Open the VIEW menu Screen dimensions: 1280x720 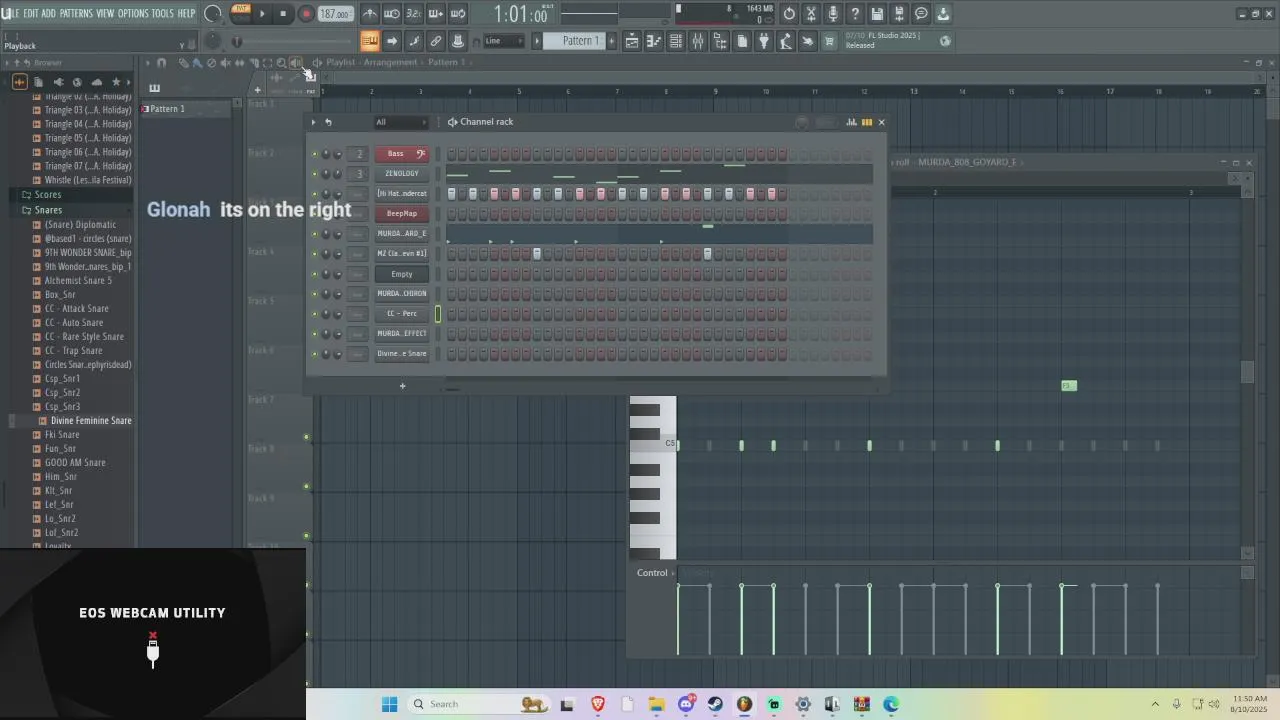(x=105, y=13)
